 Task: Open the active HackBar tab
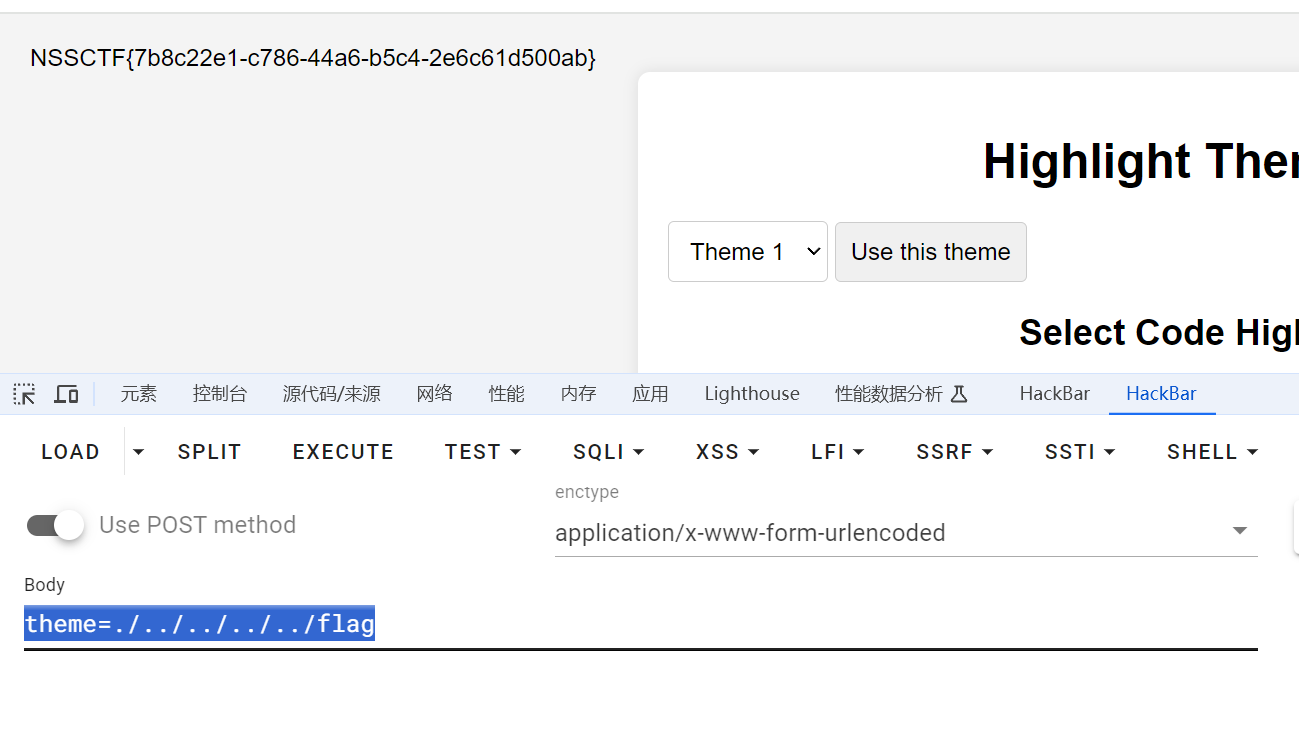[1162, 393]
